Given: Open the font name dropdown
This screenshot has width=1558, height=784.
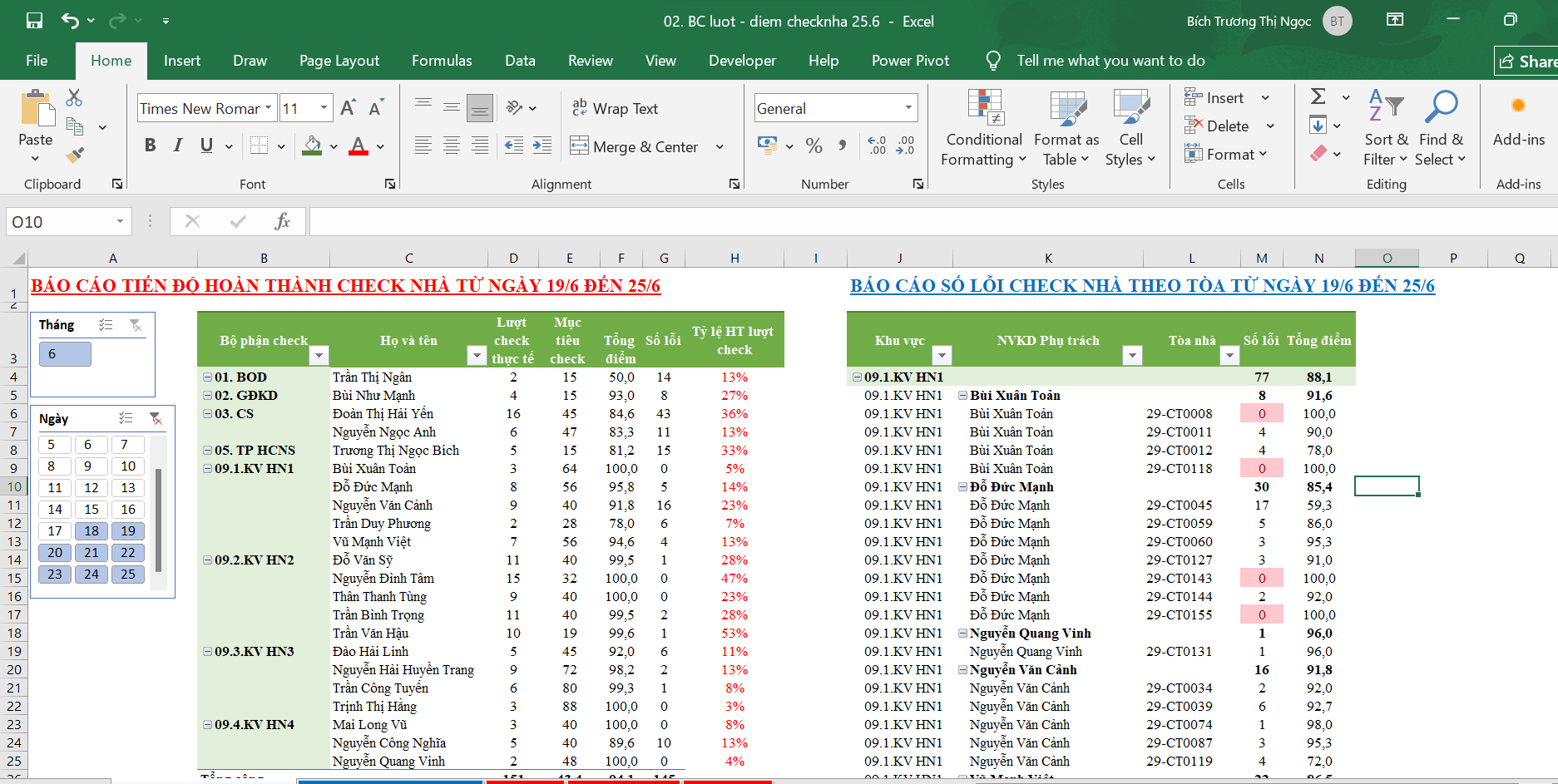Looking at the screenshot, I should pyautogui.click(x=269, y=108).
